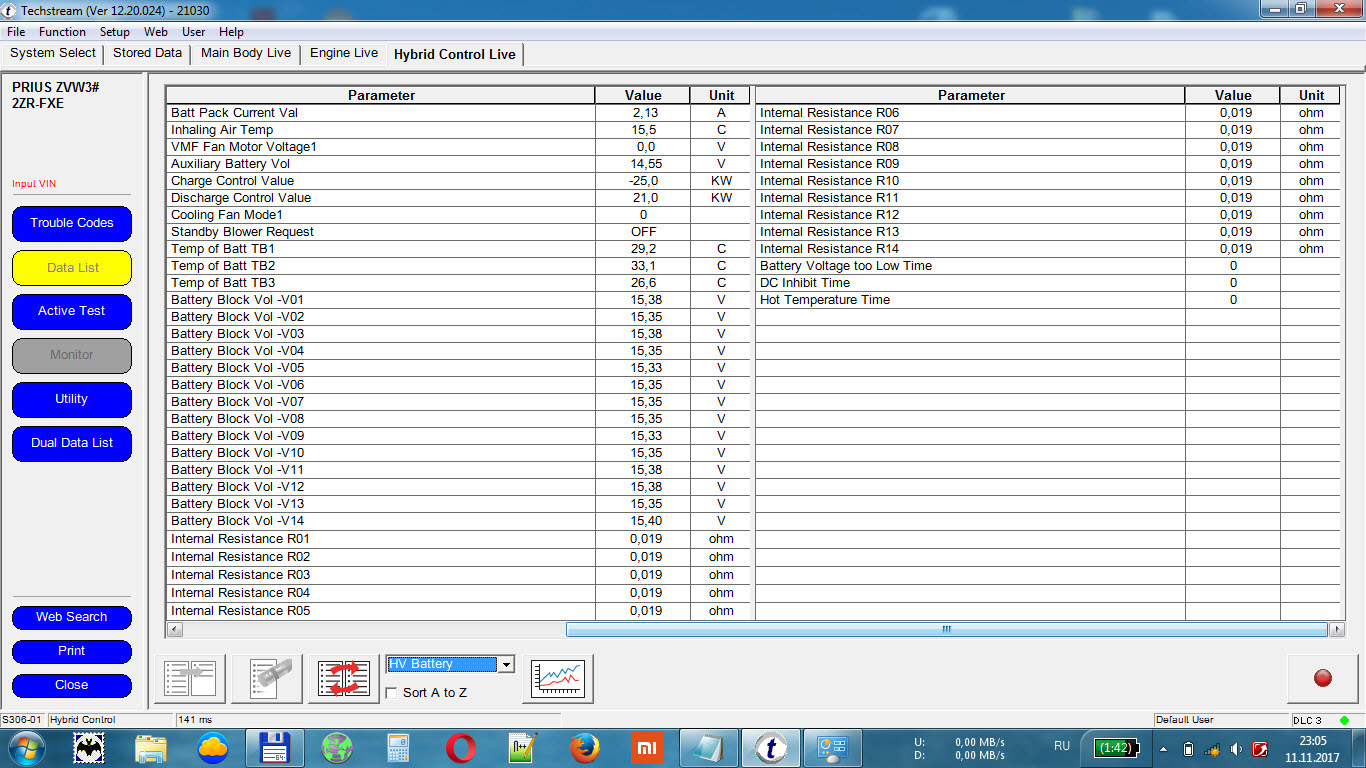Viewport: 1366px width, 768px height.
Task: Click the Web Search button
Action: coord(72,617)
